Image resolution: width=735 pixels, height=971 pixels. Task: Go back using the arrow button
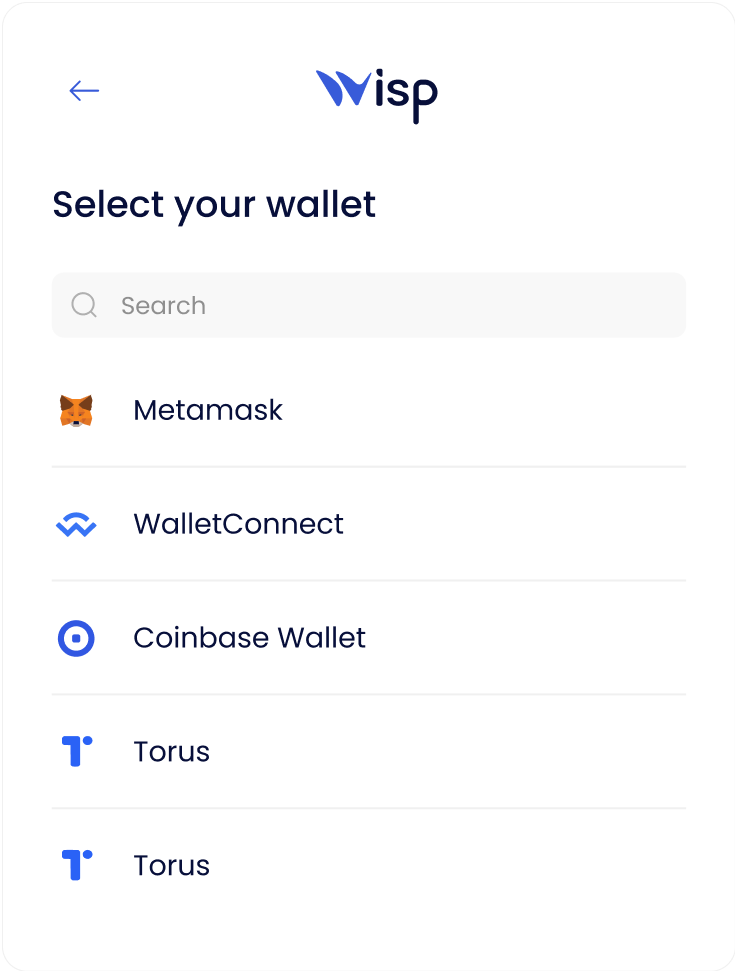tap(84, 90)
